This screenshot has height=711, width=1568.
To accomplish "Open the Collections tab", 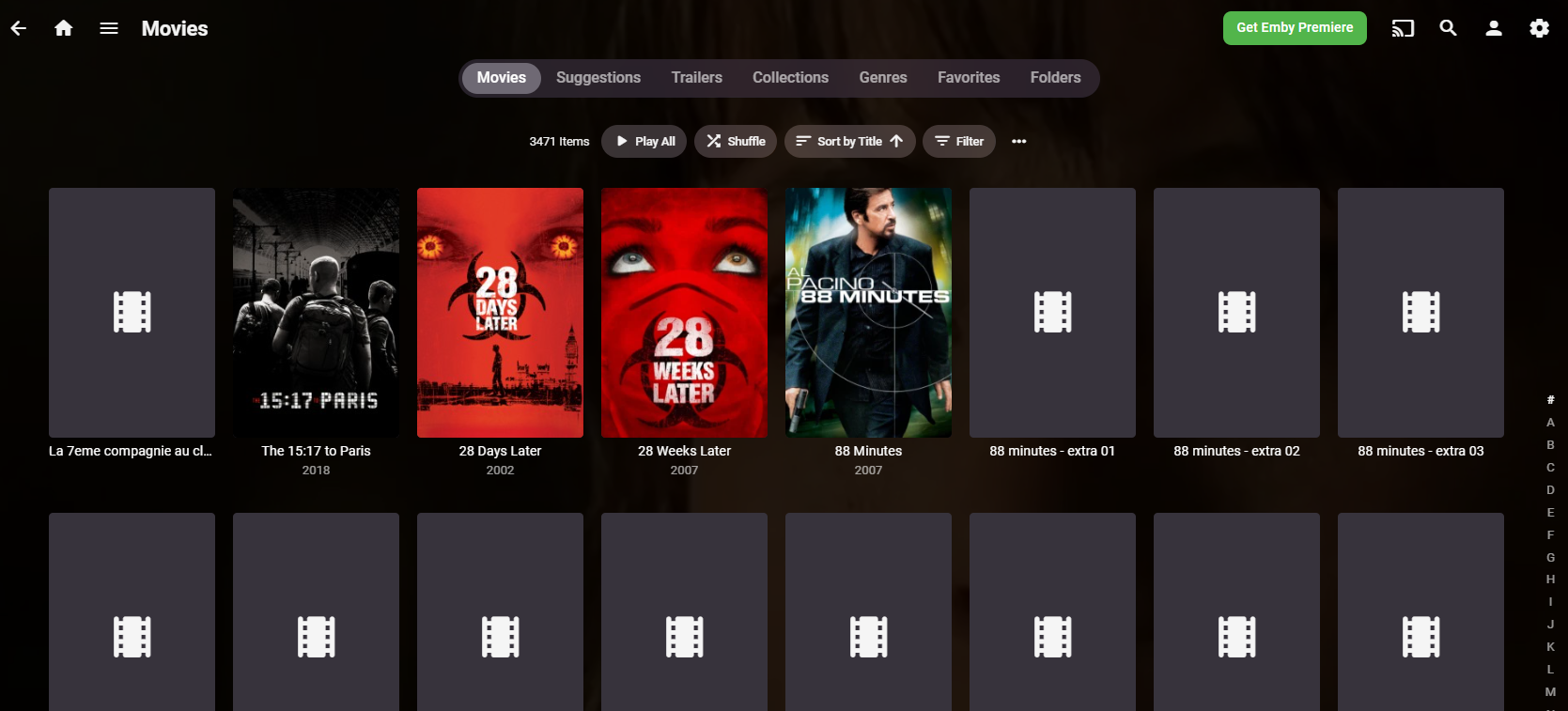I will click(x=791, y=78).
